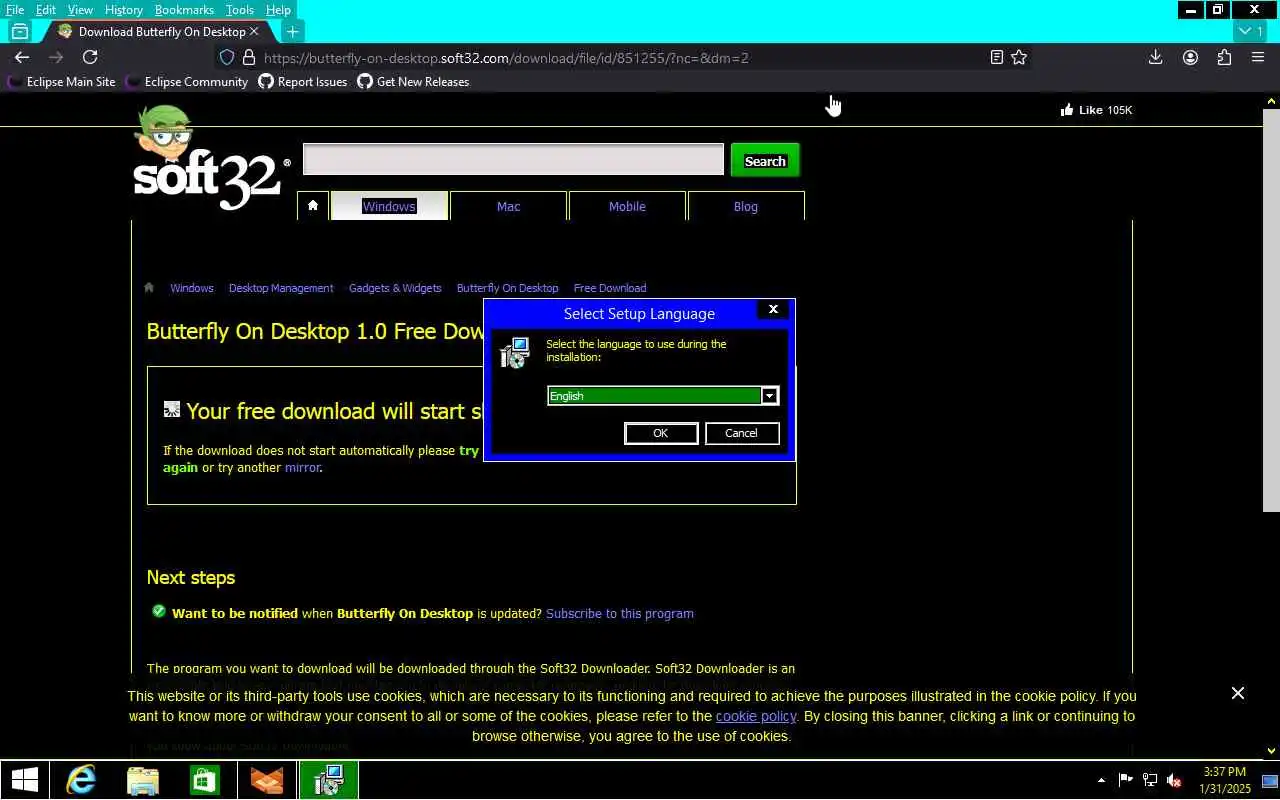This screenshot has width=1280, height=800.
Task: Click the green Search button
Action: [x=765, y=161]
